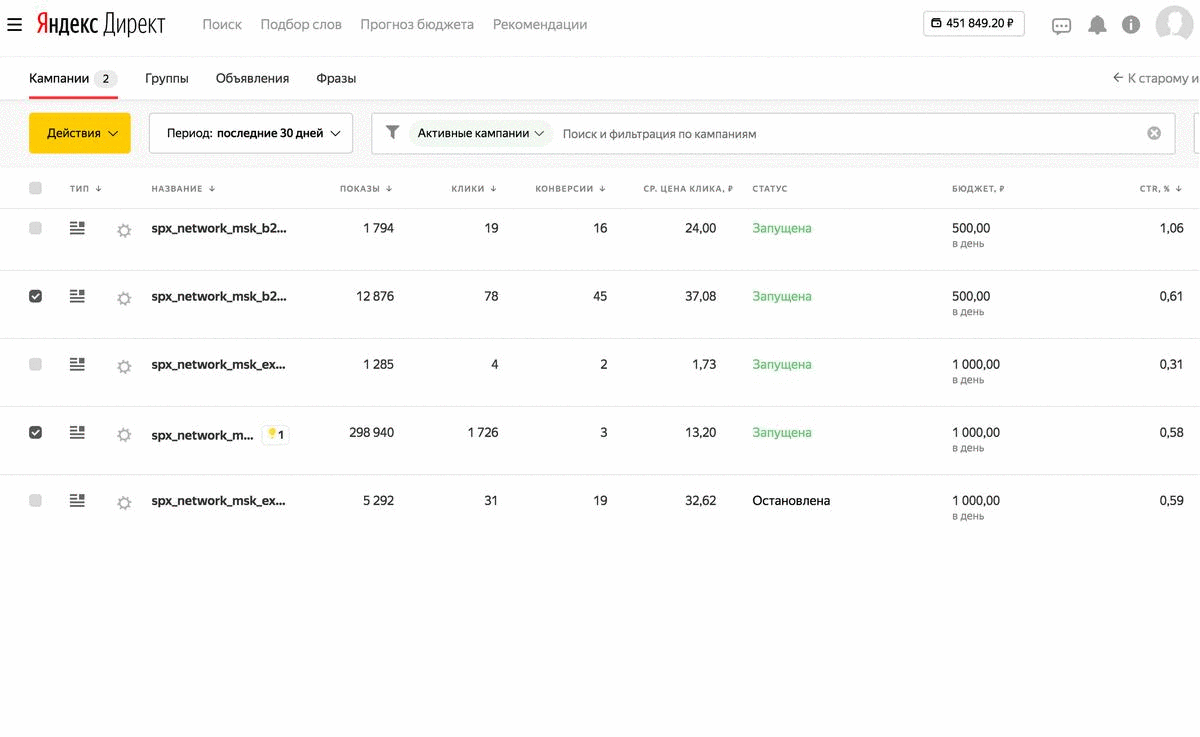1200x737 pixels.
Task: Clear the campaign search filter
Action: 1154,133
